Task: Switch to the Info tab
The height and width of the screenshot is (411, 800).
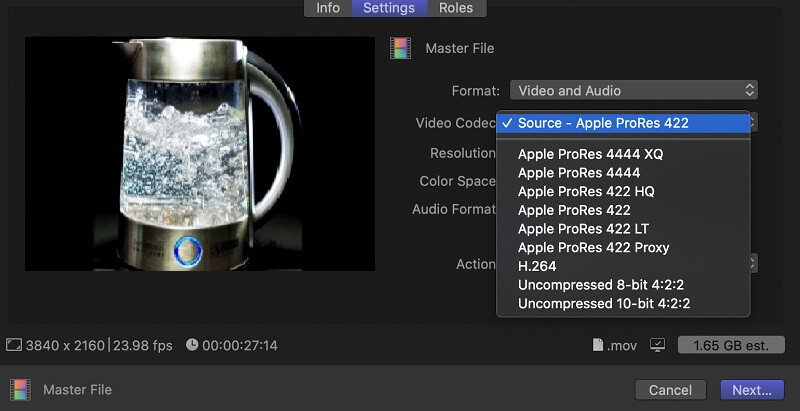Action: coord(328,8)
